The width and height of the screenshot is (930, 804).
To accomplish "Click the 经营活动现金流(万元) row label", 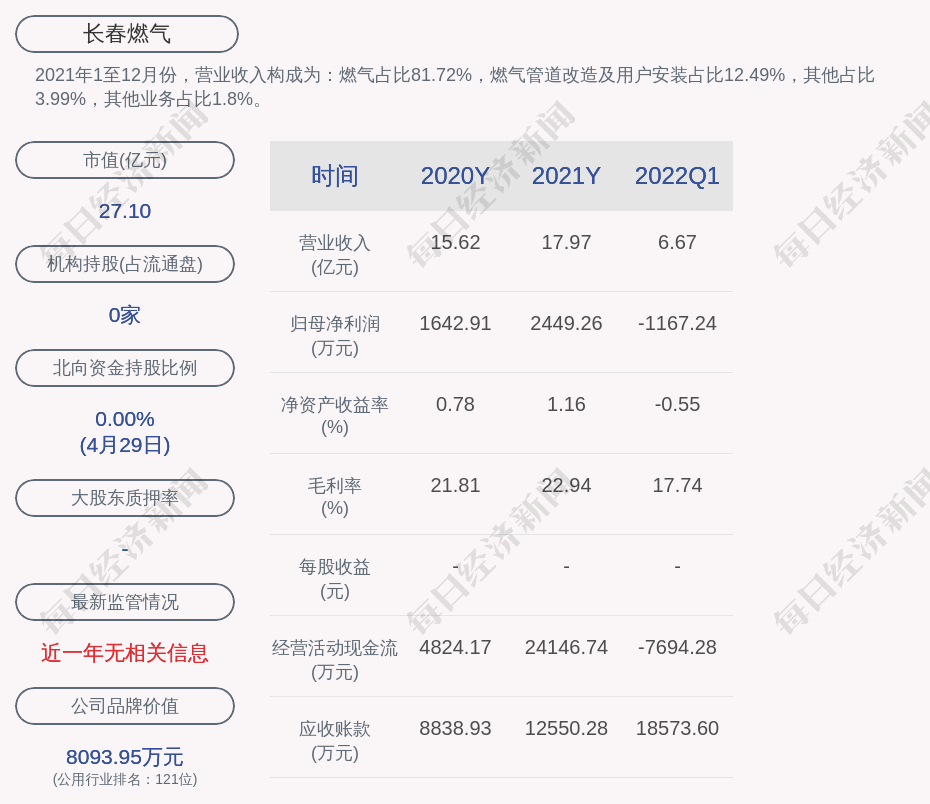I will click(335, 659).
